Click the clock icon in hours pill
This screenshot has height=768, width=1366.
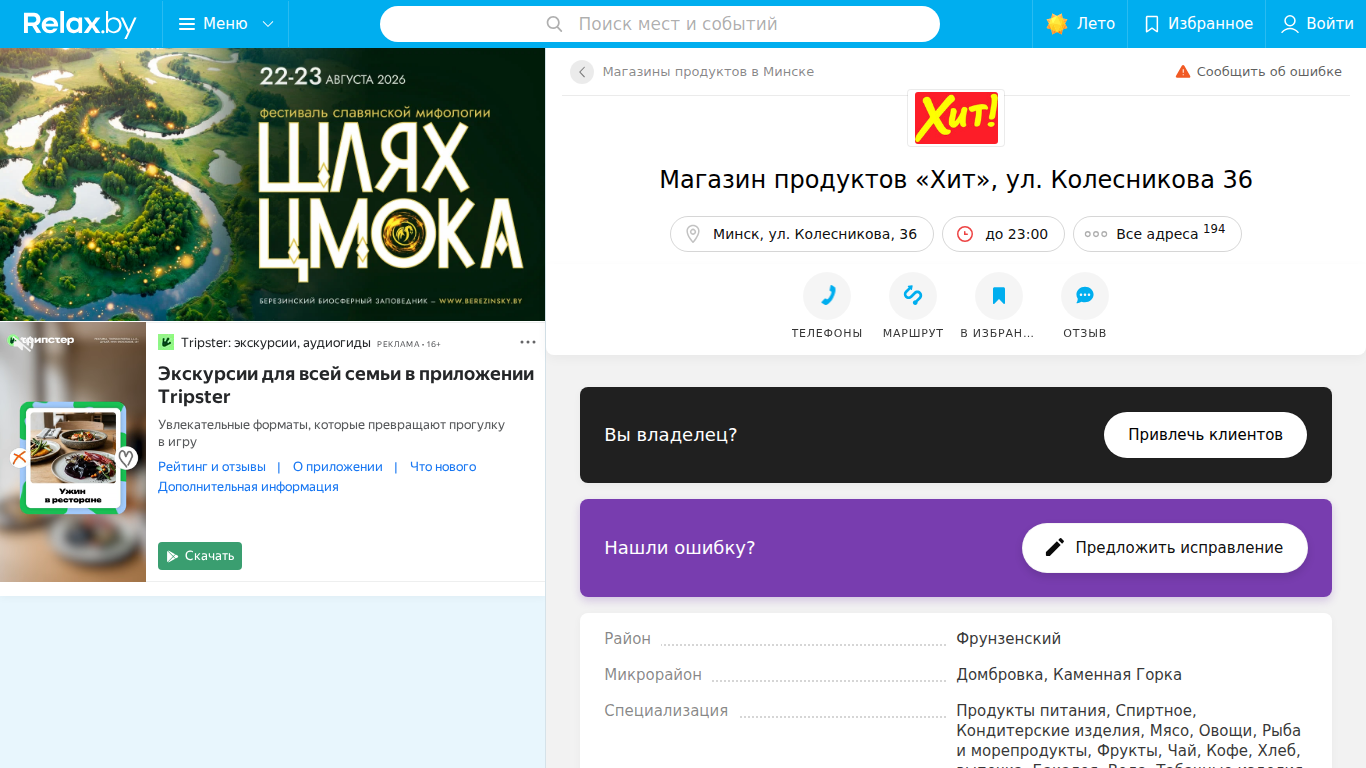coord(965,234)
